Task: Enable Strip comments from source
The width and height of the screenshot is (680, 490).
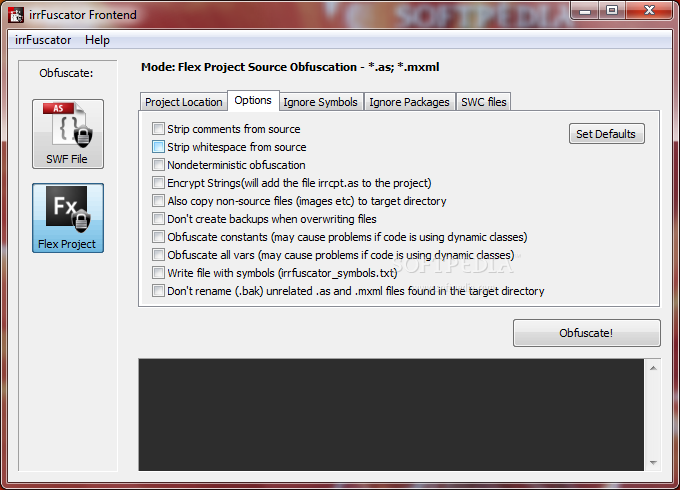Action: pyautogui.click(x=158, y=129)
